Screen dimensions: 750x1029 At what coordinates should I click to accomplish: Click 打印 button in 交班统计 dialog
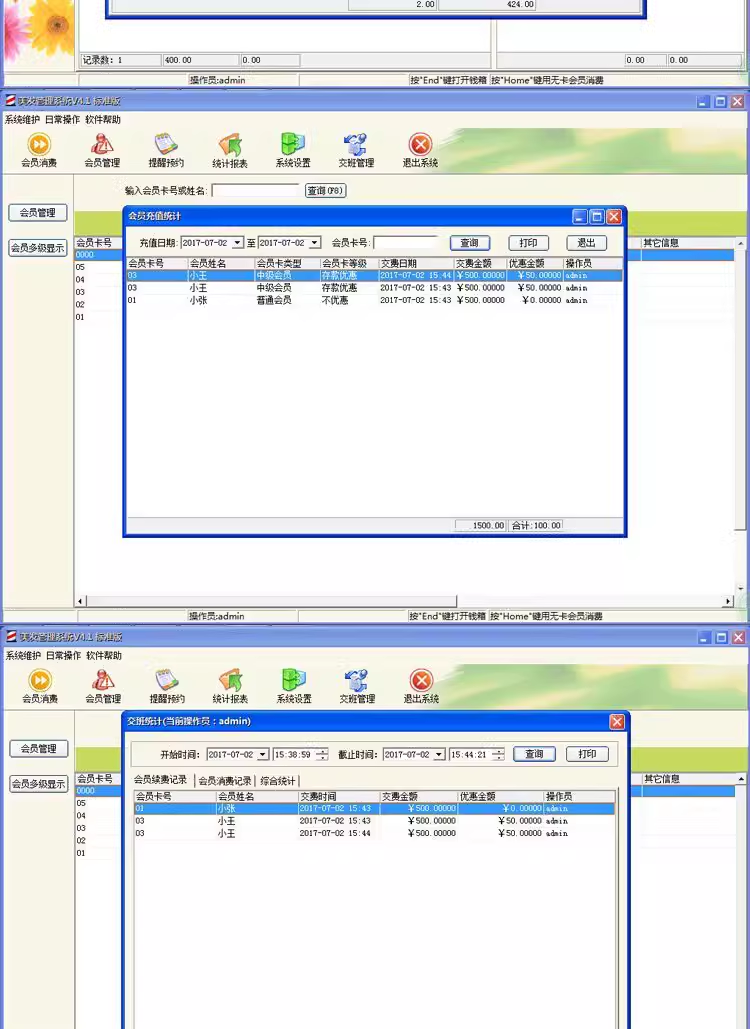(587, 754)
